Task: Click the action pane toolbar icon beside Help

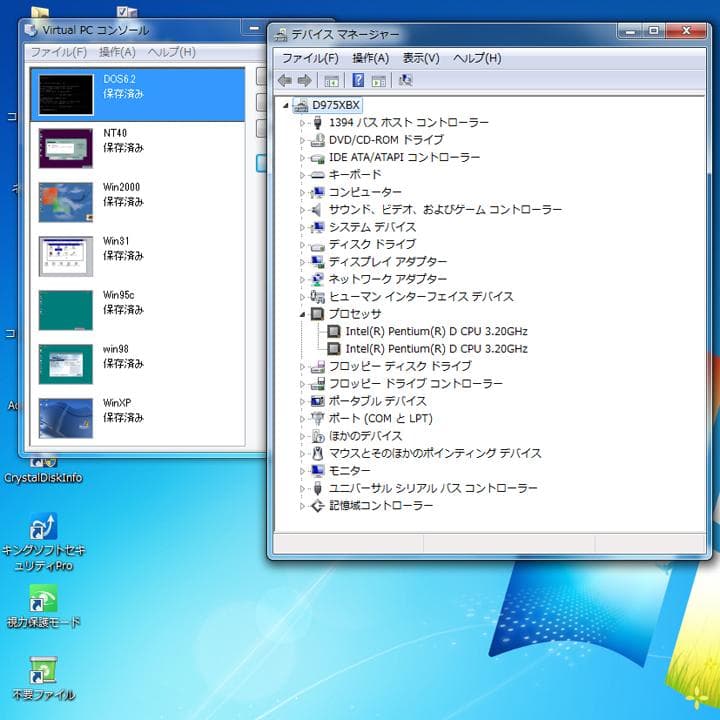Action: point(379,81)
